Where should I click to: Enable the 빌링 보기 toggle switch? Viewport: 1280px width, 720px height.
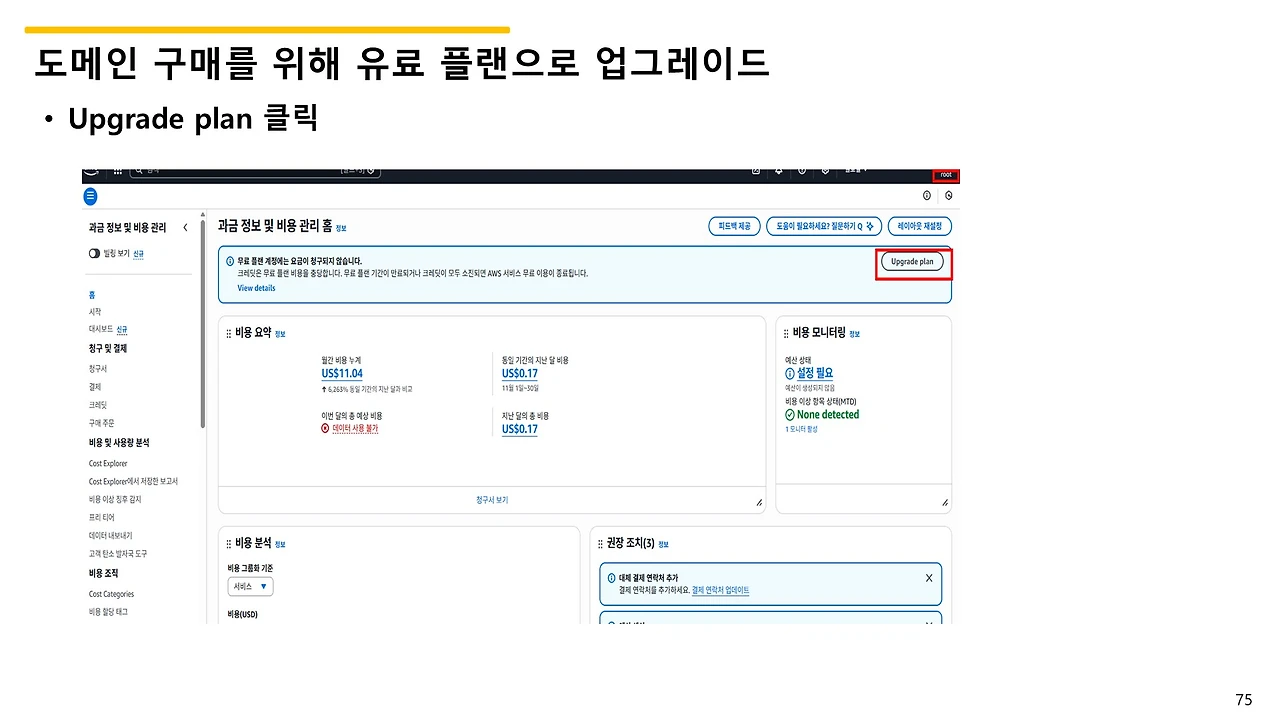click(93, 255)
